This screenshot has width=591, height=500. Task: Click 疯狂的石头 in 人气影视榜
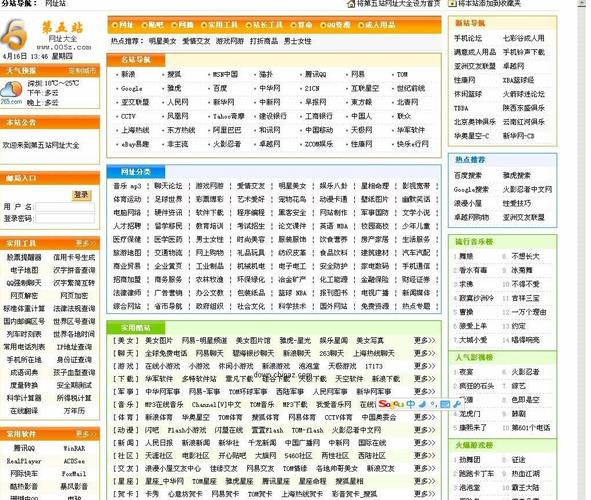click(x=476, y=386)
